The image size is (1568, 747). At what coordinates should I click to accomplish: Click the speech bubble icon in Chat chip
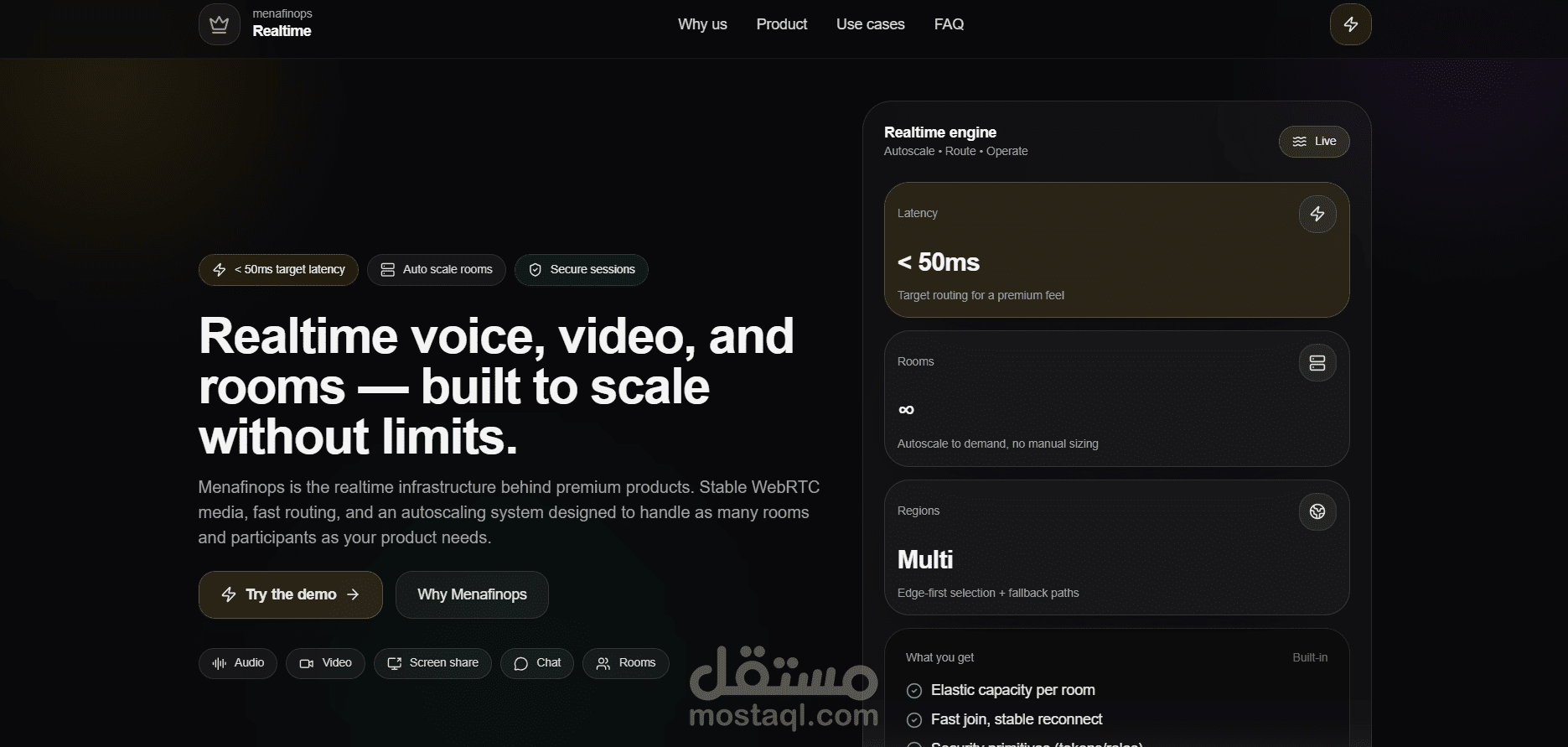pyautogui.click(x=520, y=663)
